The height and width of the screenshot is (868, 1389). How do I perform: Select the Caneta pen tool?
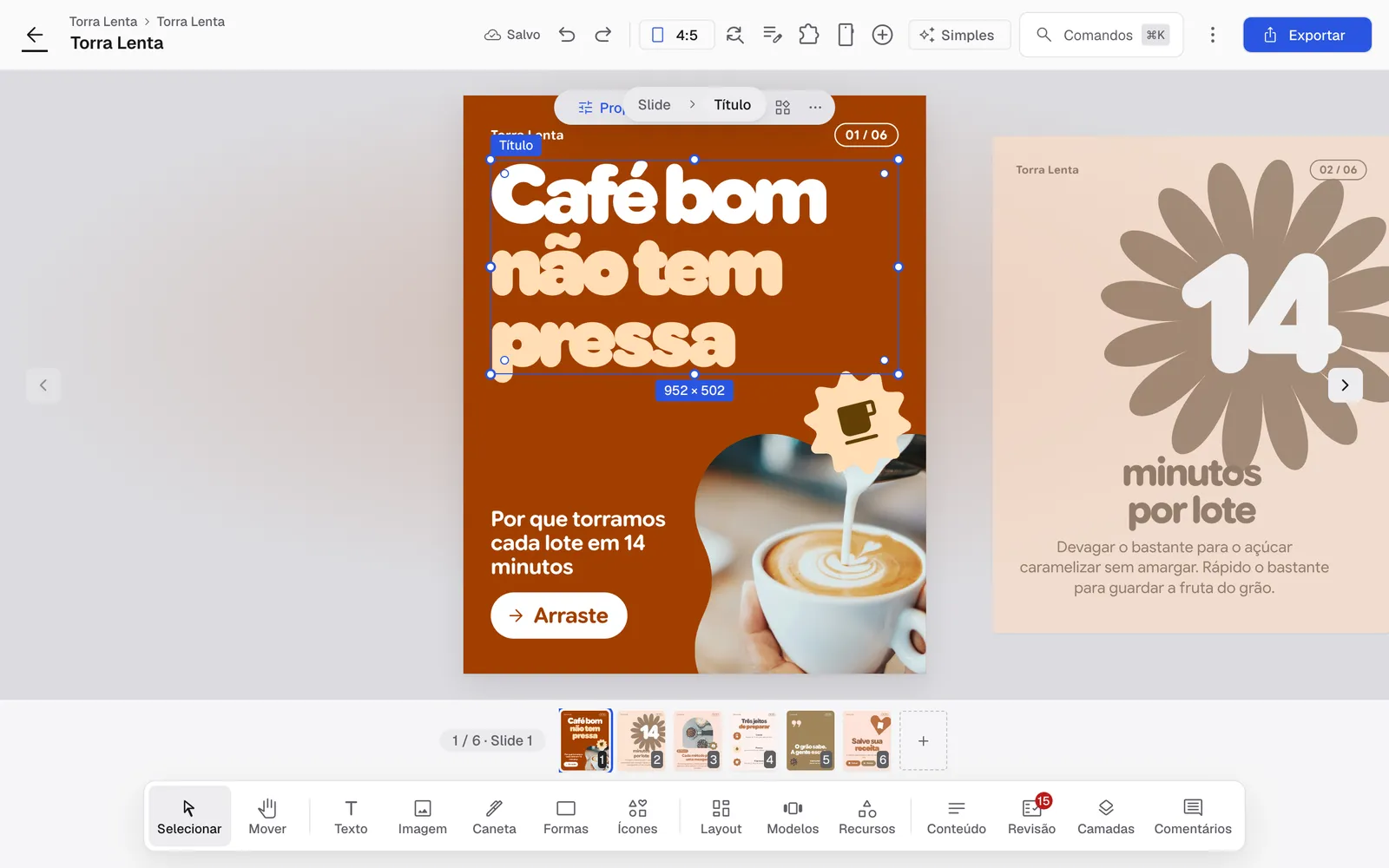[x=494, y=817]
